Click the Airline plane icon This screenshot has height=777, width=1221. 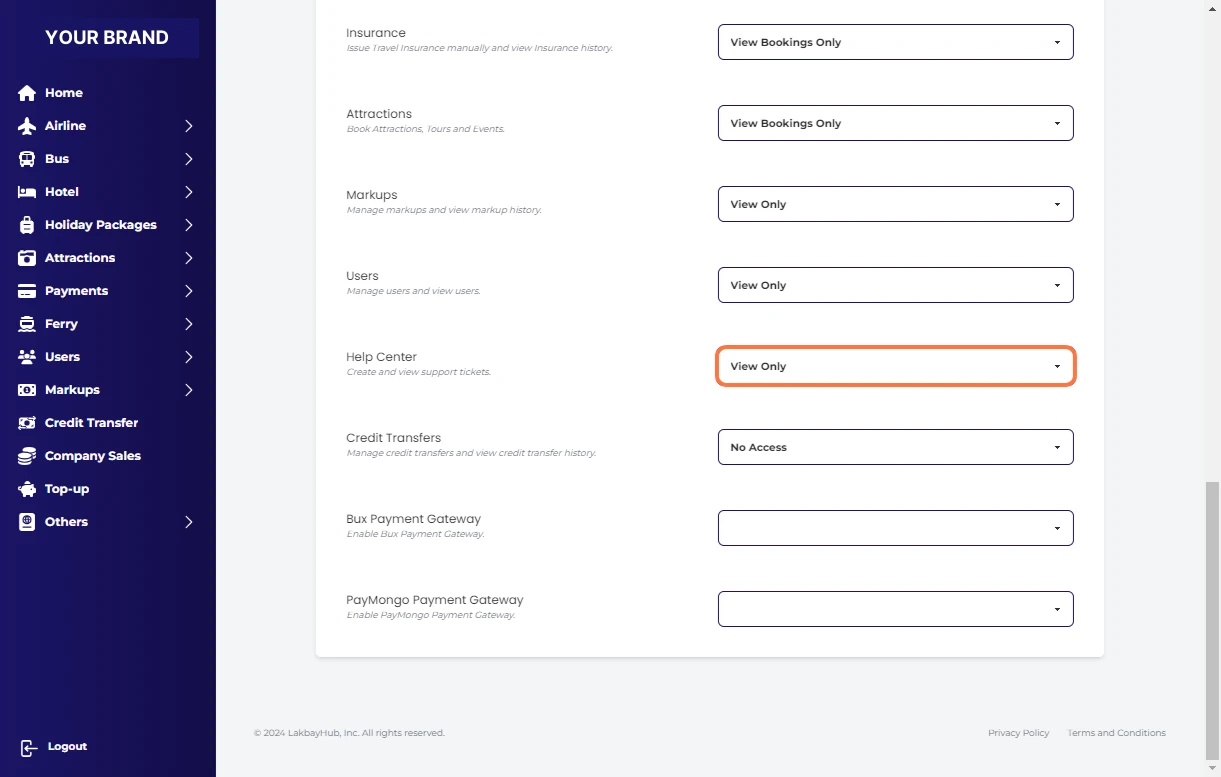tap(27, 126)
